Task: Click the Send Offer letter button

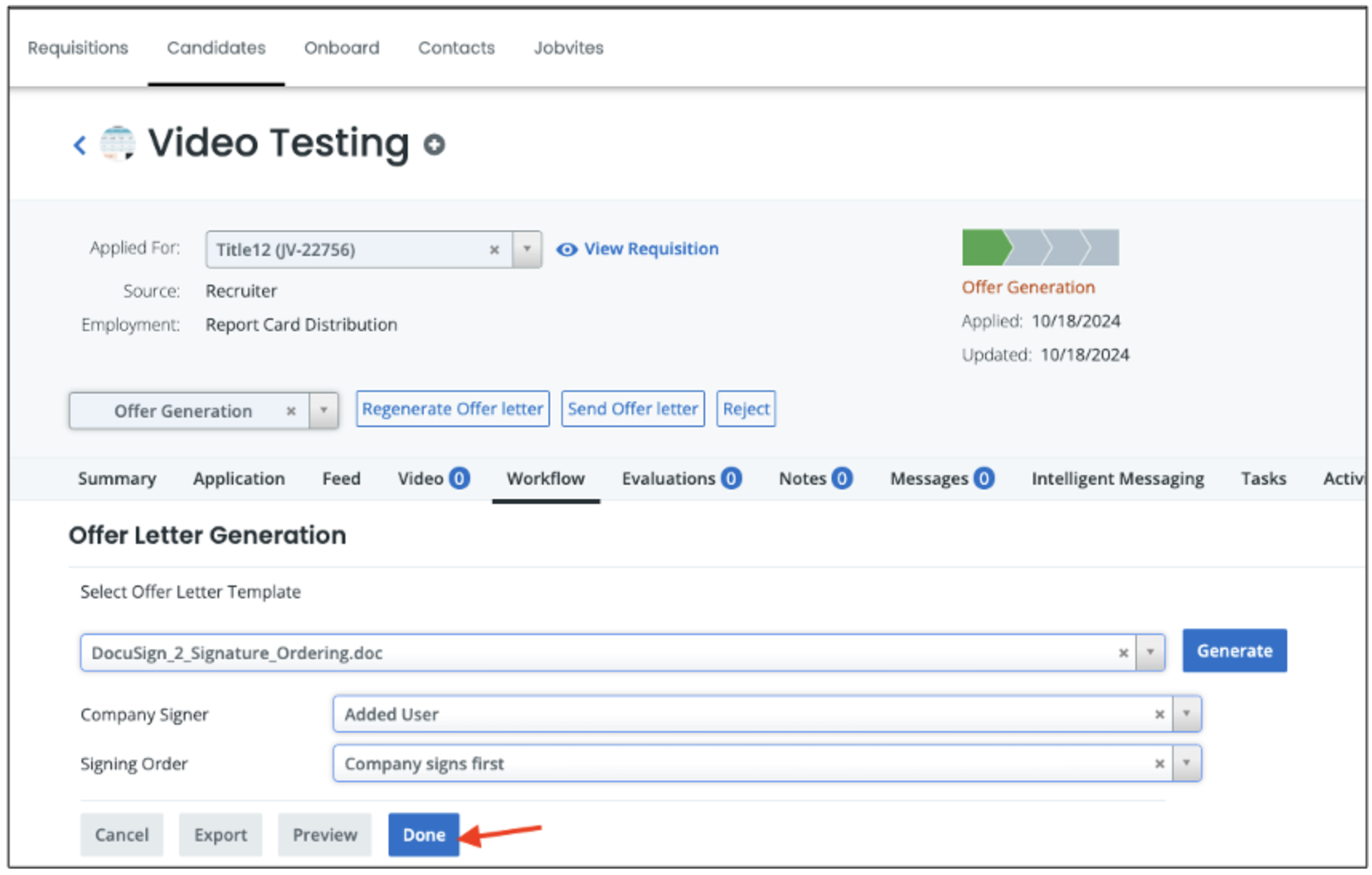Action: [632, 409]
